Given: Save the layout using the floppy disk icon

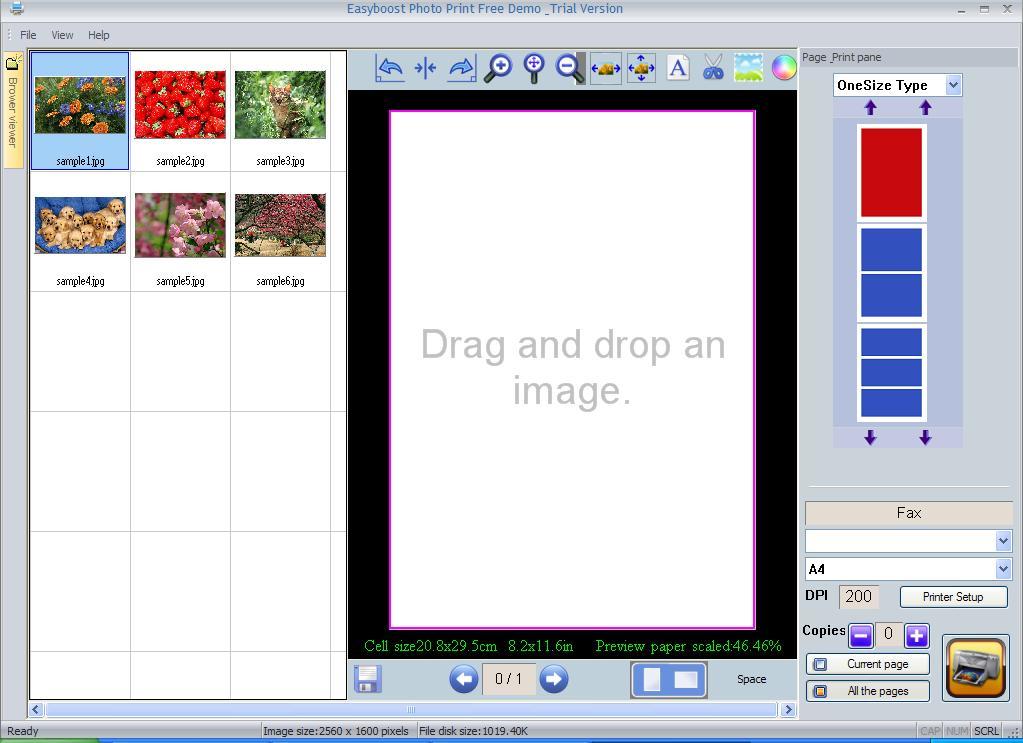Looking at the screenshot, I should 366,679.
